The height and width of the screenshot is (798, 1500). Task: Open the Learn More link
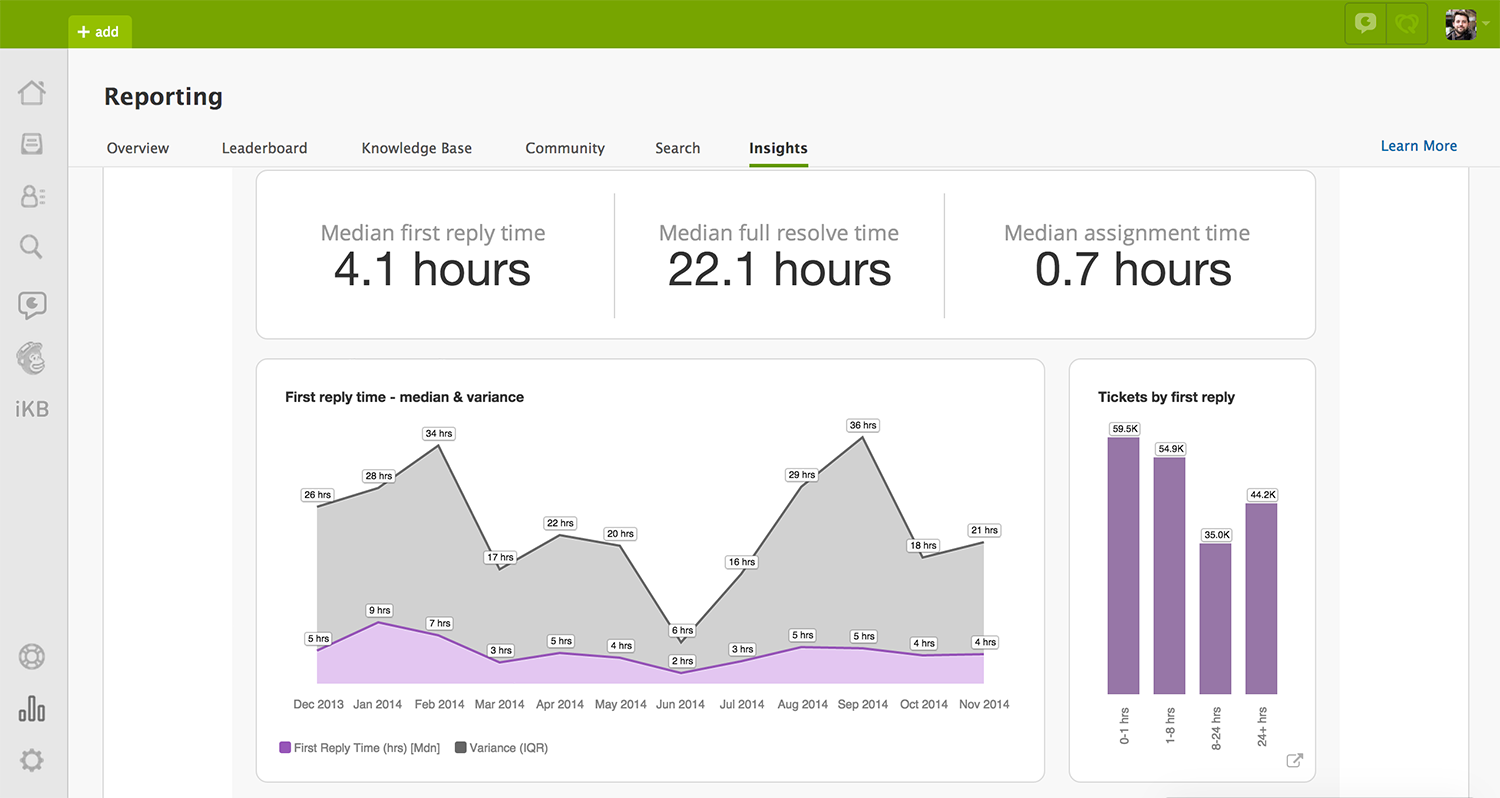tap(1418, 146)
